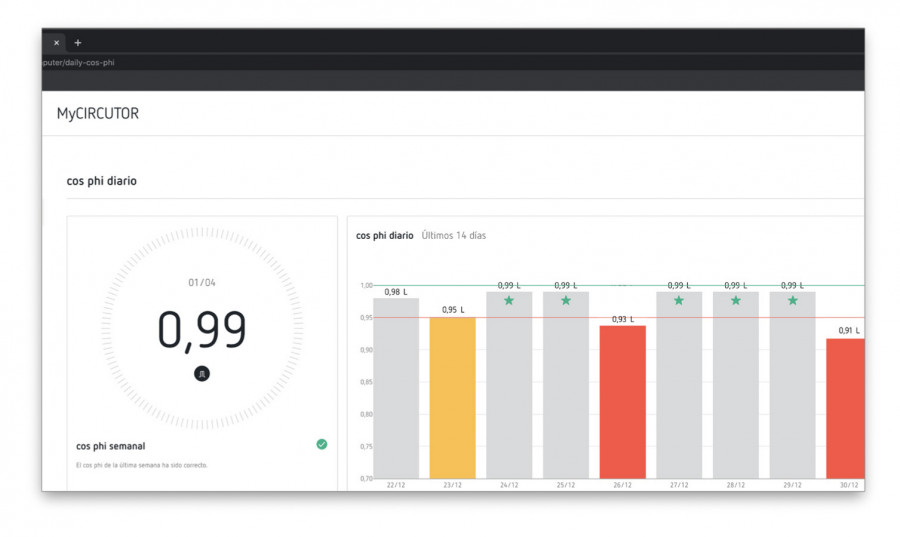This screenshot has height=537, width=900.
Task: Click the daily-cos-phi URL address bar
Action: (79, 63)
